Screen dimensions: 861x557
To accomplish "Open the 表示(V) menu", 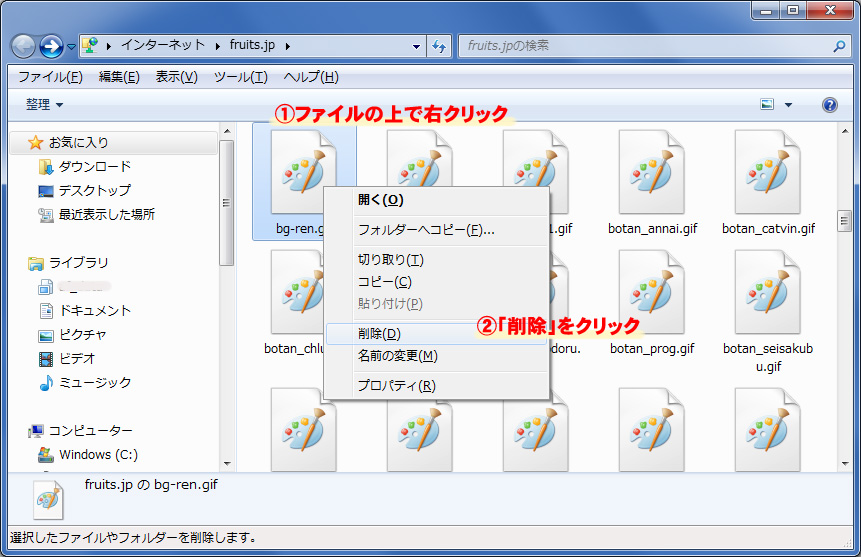I will 176,77.
